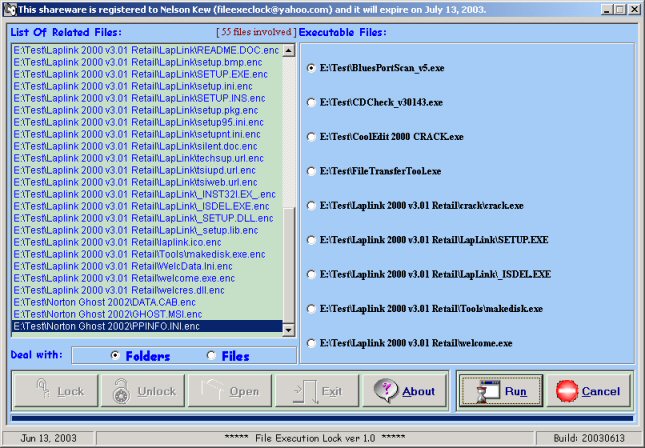Select setup.pkg.enc in file list

pyautogui.click(x=147, y=110)
